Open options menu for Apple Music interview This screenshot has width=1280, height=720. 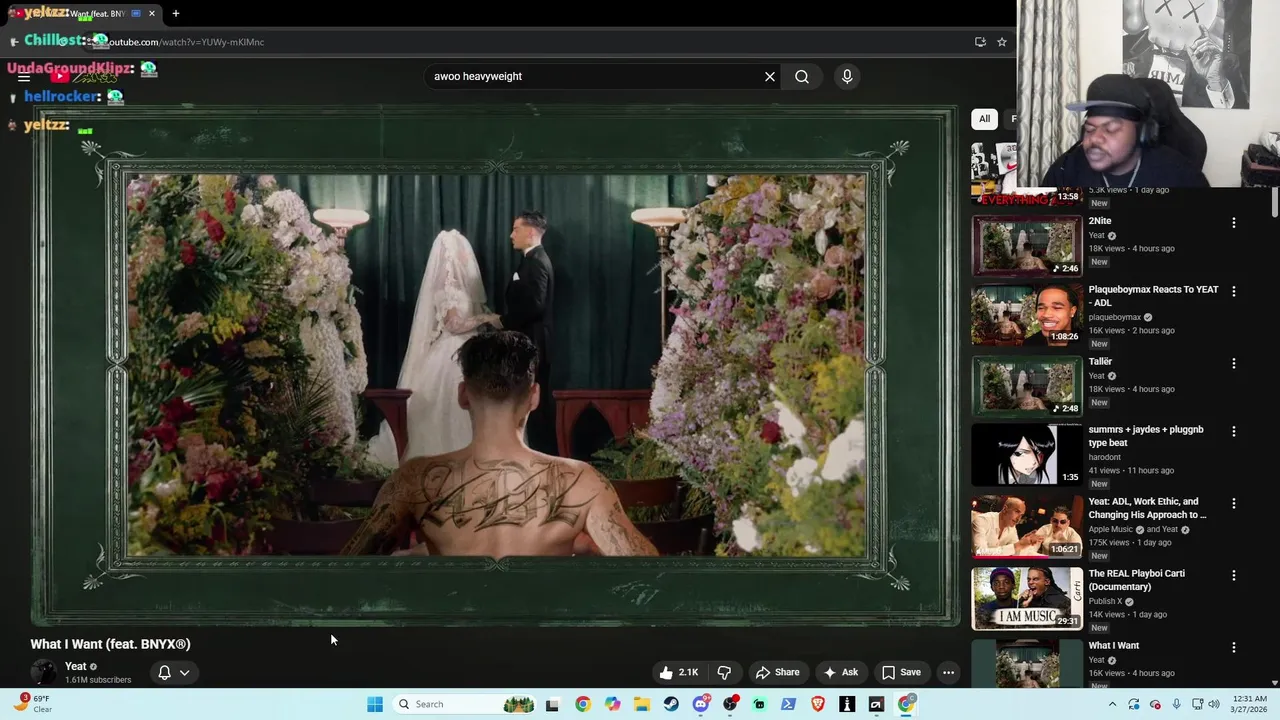pos(1233,503)
